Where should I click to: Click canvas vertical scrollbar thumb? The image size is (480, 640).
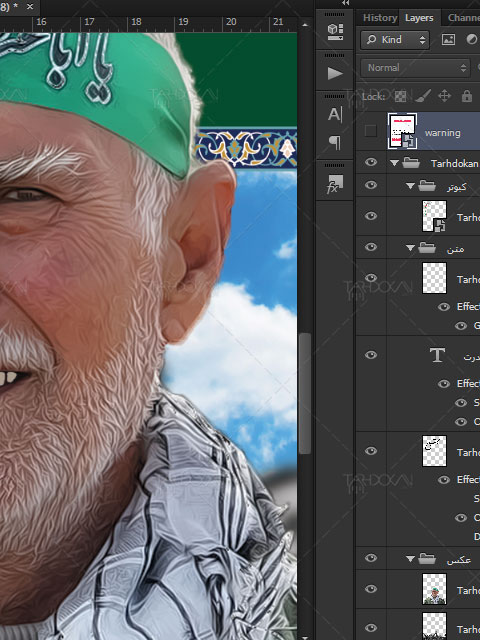pos(304,393)
